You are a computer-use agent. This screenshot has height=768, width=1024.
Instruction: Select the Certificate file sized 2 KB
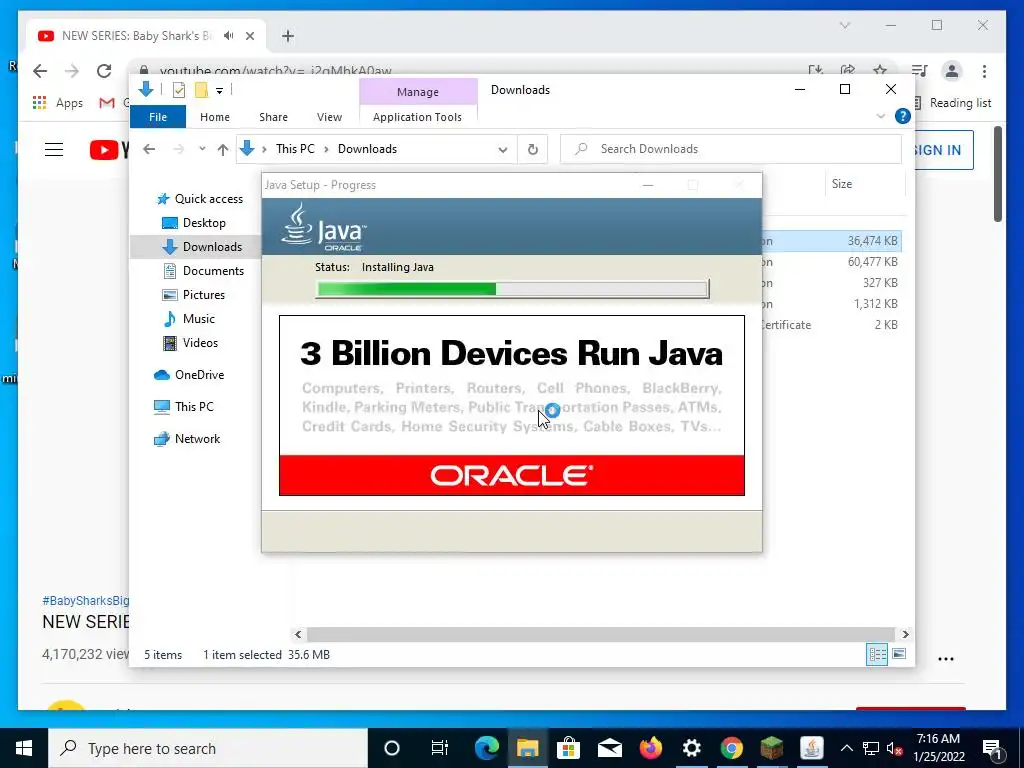pyautogui.click(x=831, y=325)
